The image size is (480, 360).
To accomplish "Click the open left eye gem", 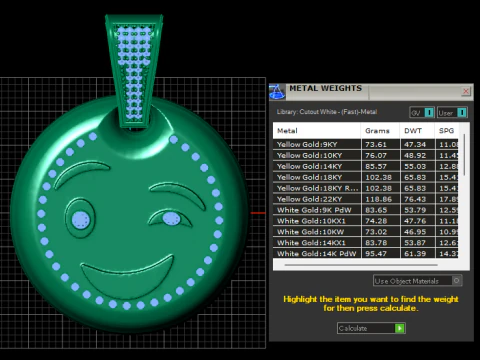I will [81, 220].
